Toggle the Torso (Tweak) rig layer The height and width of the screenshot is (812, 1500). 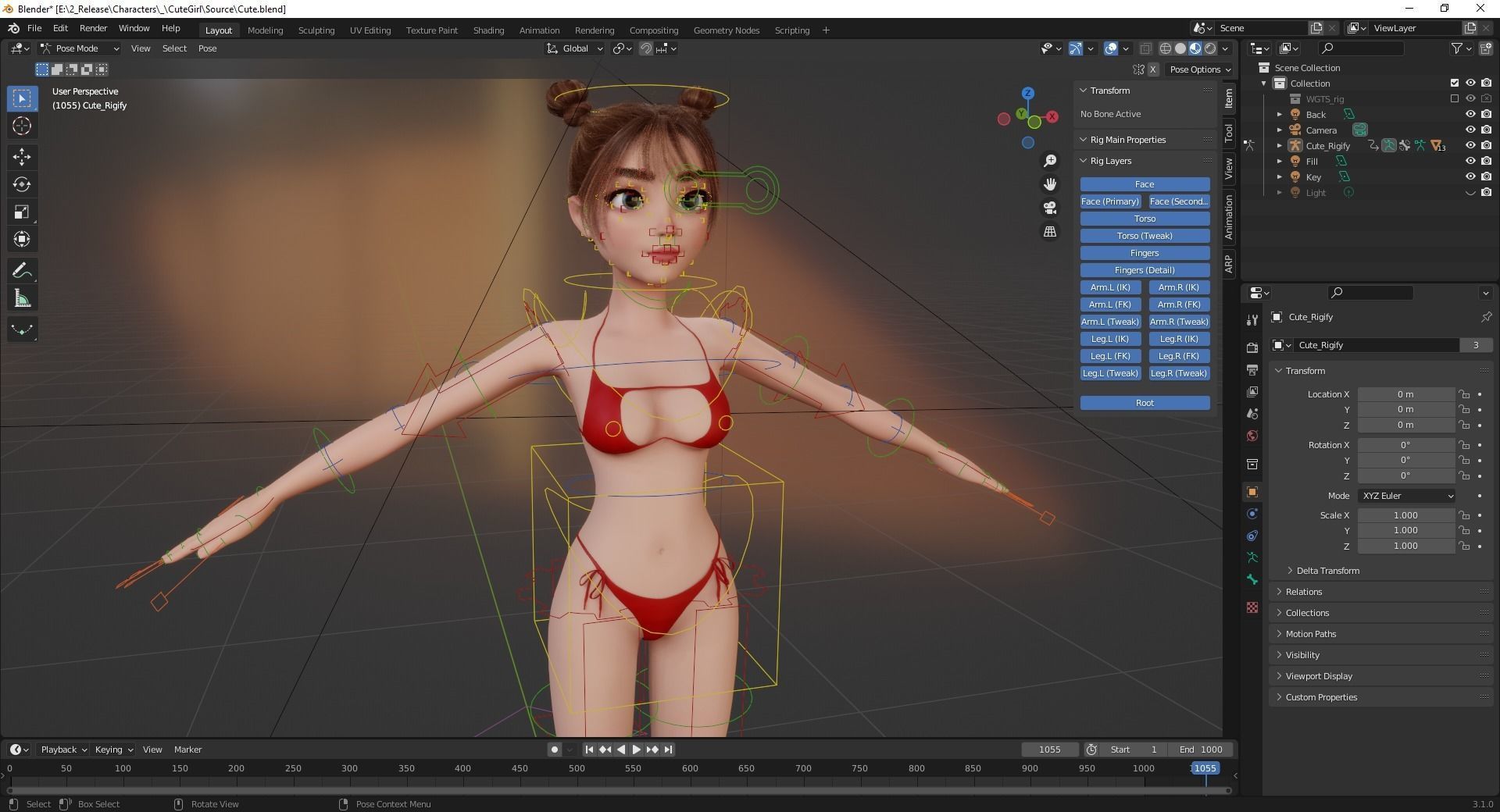click(1145, 236)
